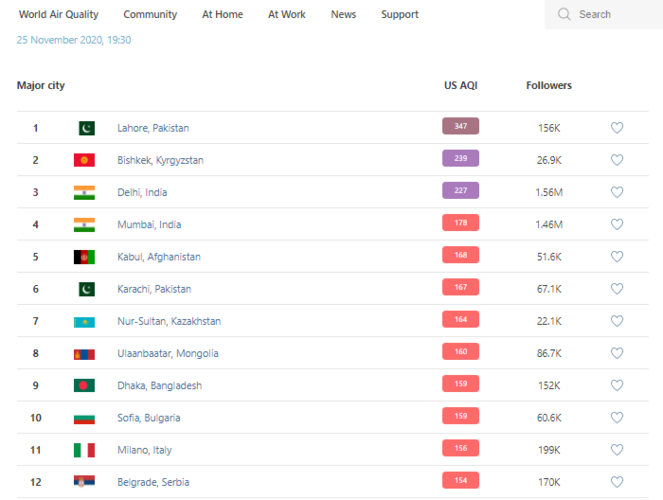The image size is (663, 500).
Task: Click the Kyrgyzstan flag beside Bishkek
Action: 84,160
